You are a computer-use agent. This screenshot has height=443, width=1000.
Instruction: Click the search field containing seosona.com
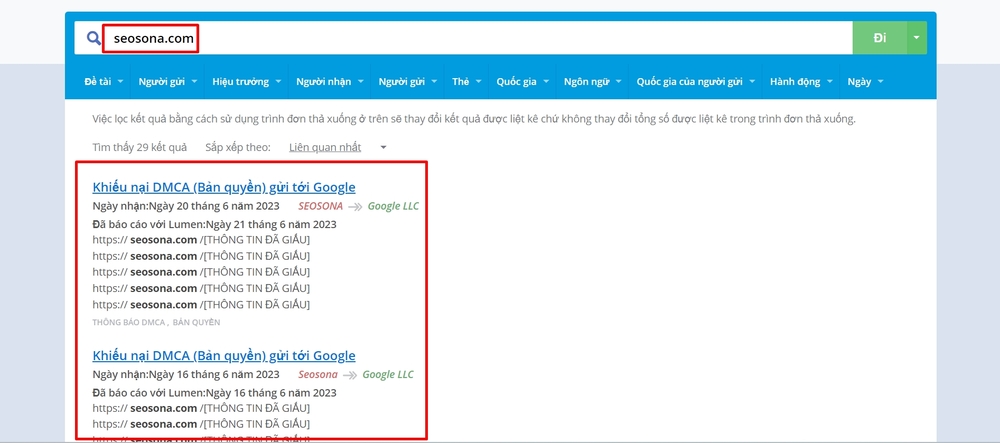coord(463,38)
